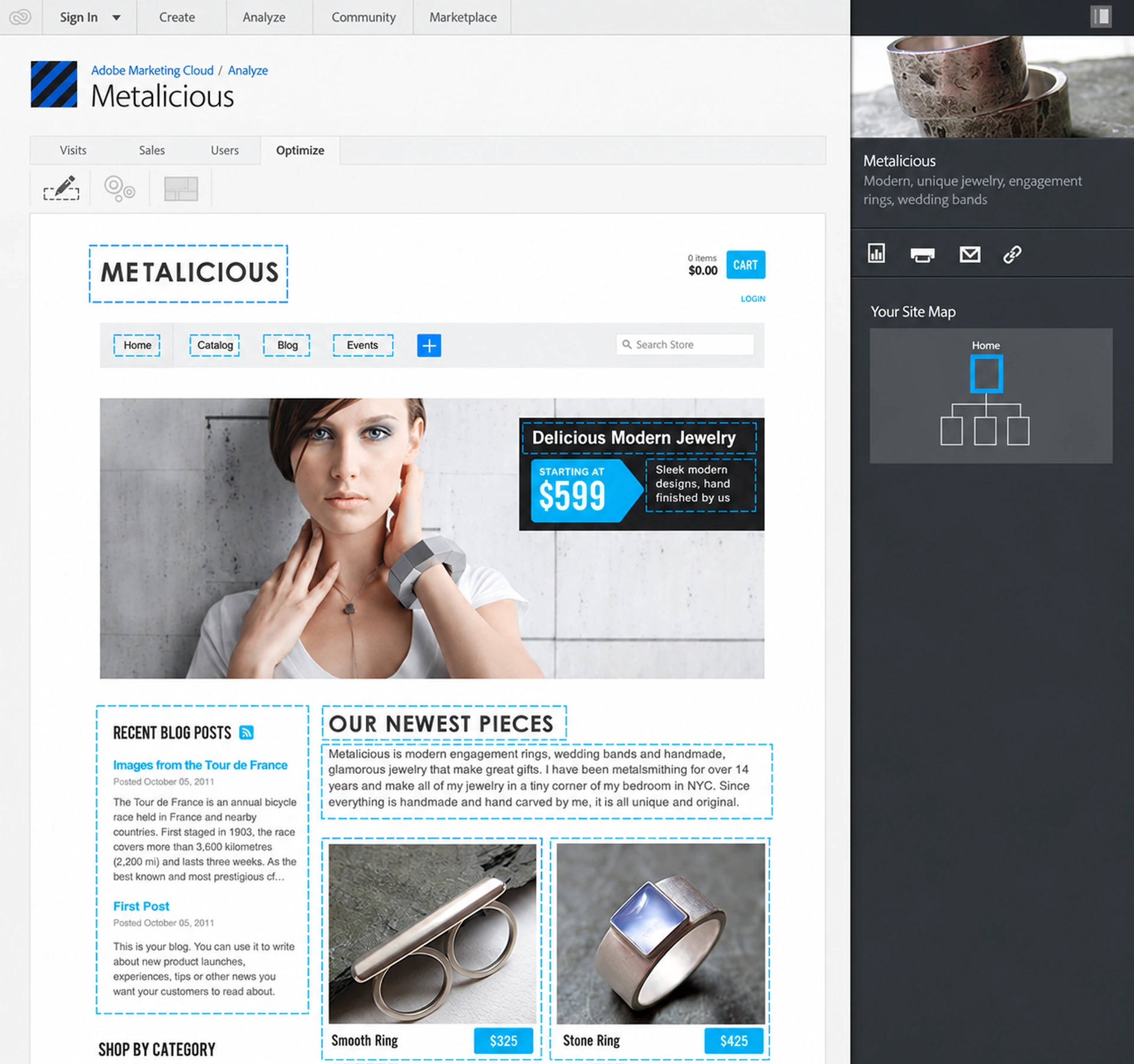Open the Community menu

click(x=363, y=17)
